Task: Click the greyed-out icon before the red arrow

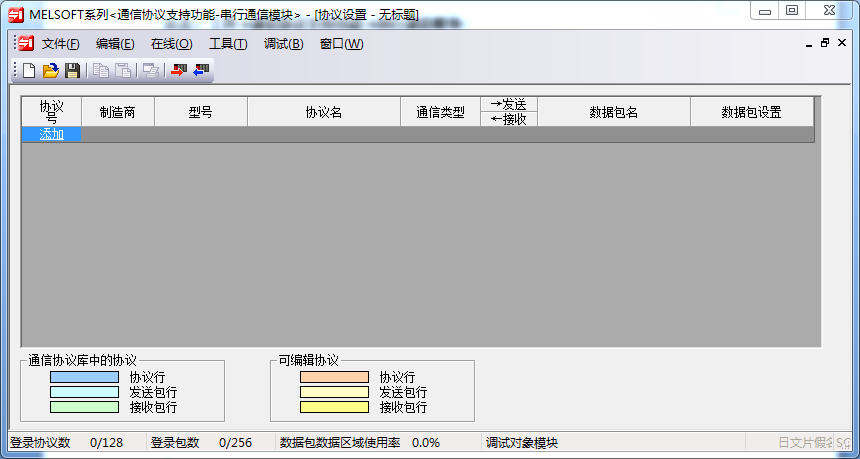Action: (151, 70)
